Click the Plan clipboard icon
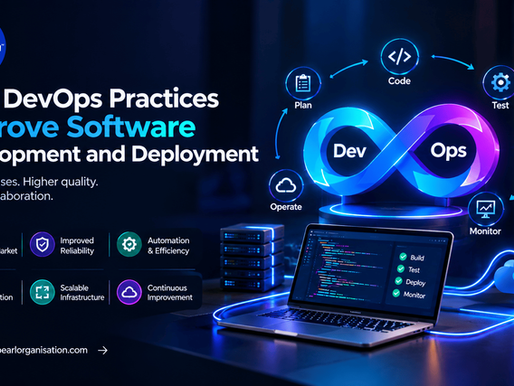The image size is (514, 386). [303, 83]
